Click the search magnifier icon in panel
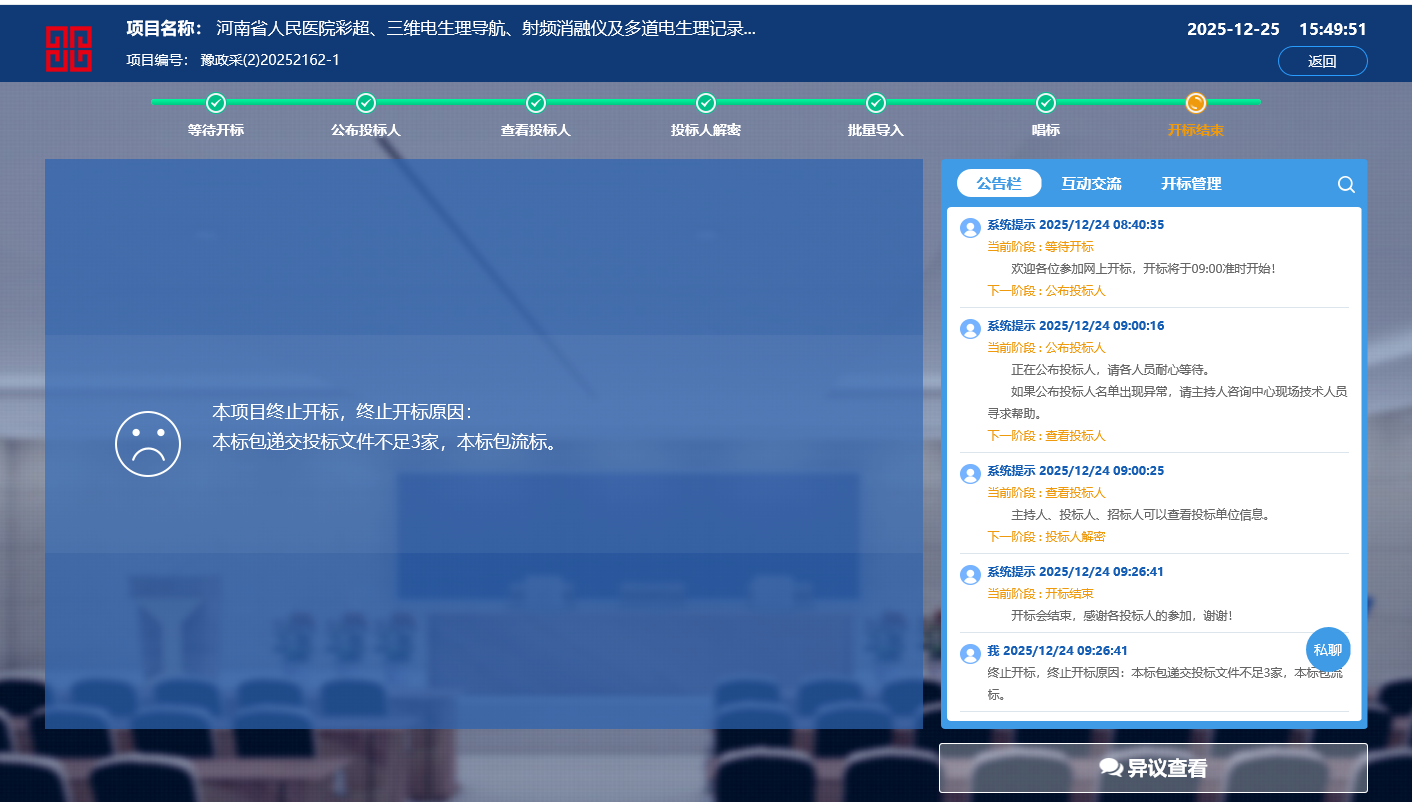The image size is (1412, 802). click(1346, 184)
